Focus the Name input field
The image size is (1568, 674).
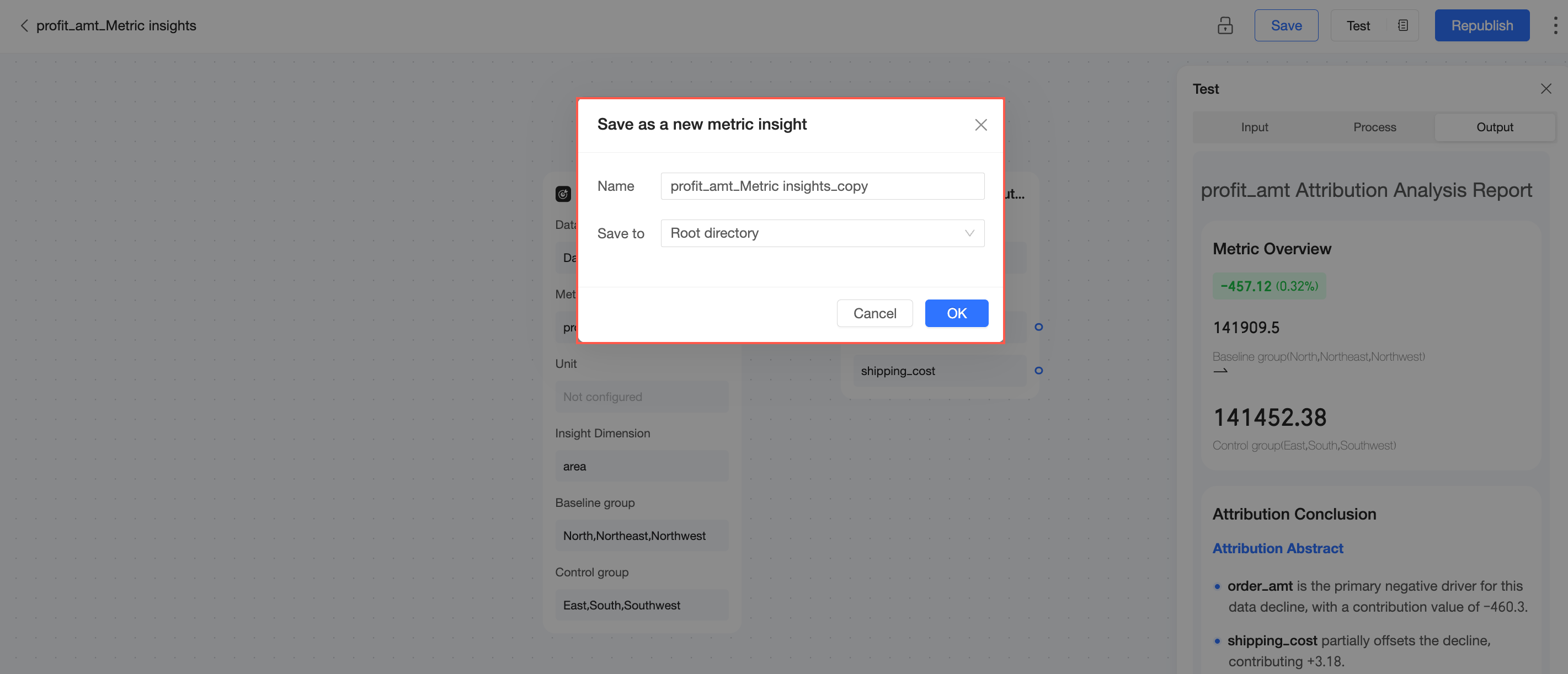point(822,186)
